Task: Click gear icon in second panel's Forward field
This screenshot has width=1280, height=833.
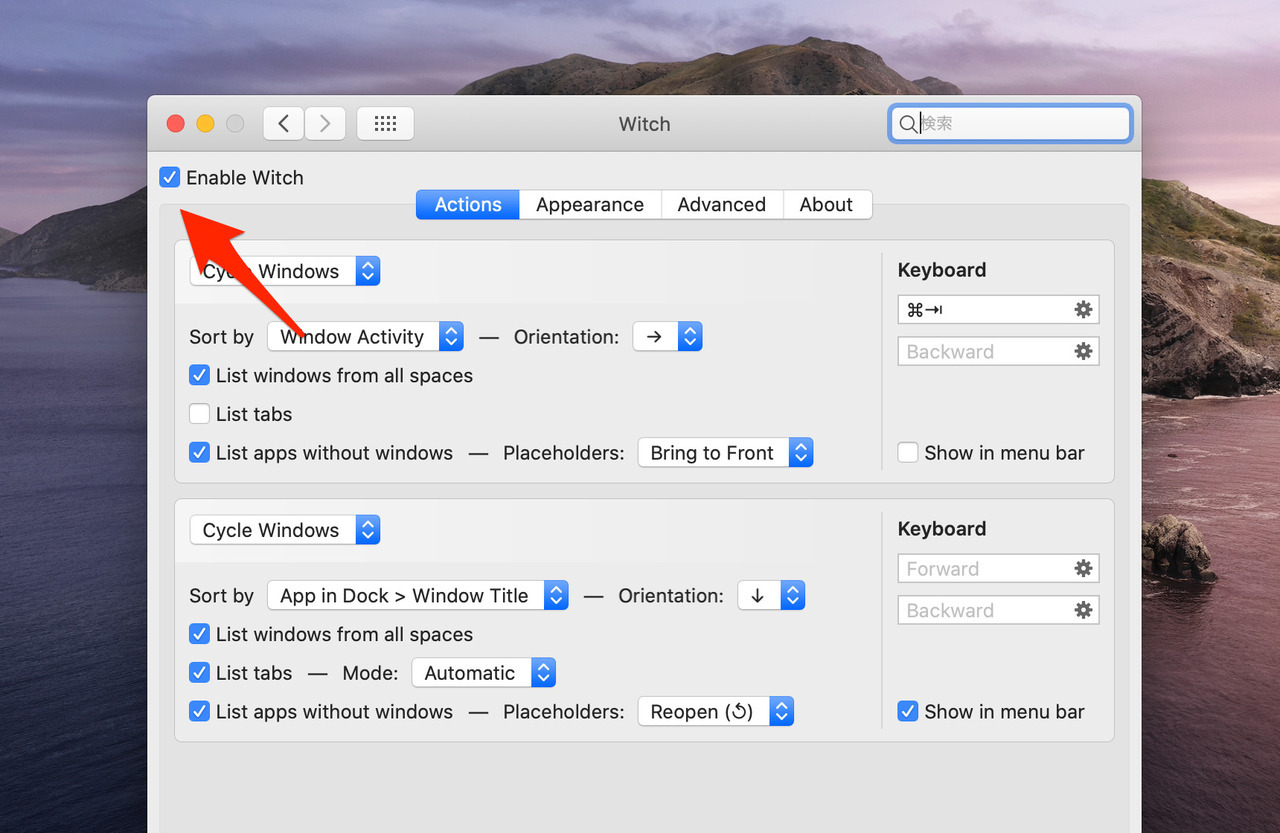Action: (x=1083, y=569)
